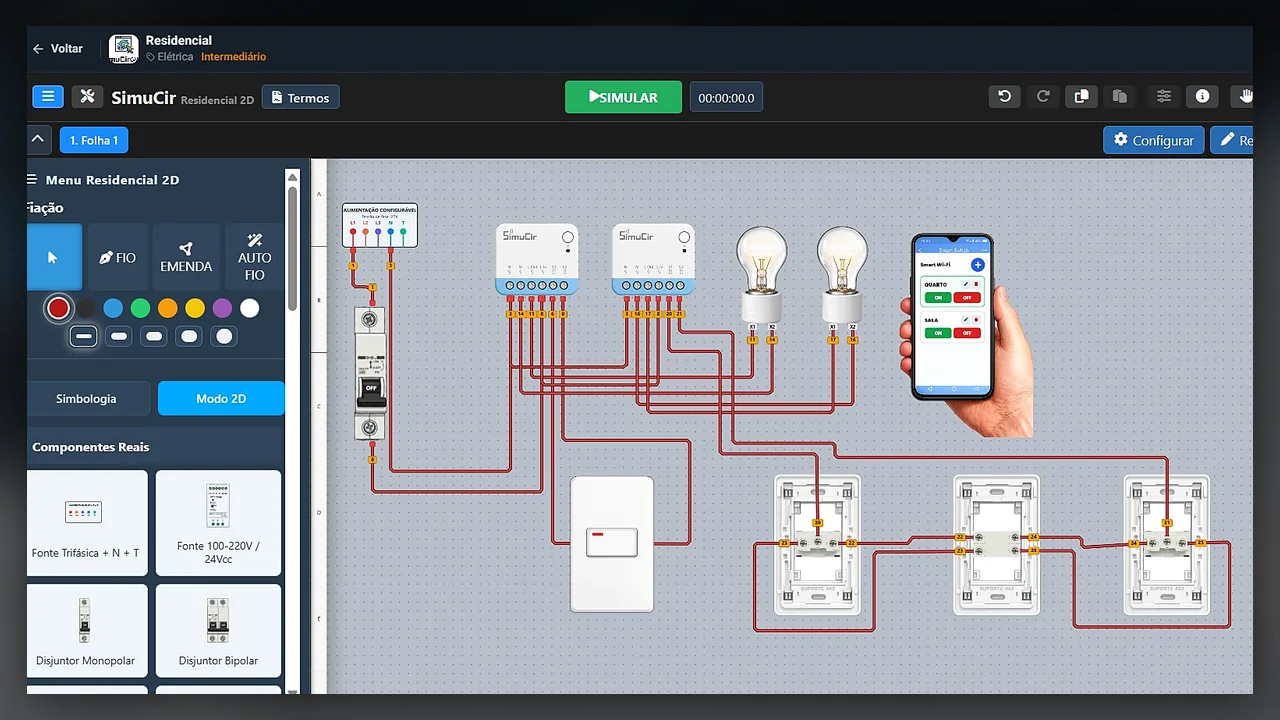The width and height of the screenshot is (1280, 720).
Task: Add the Disjuntor Bipolar component
Action: tap(218, 631)
